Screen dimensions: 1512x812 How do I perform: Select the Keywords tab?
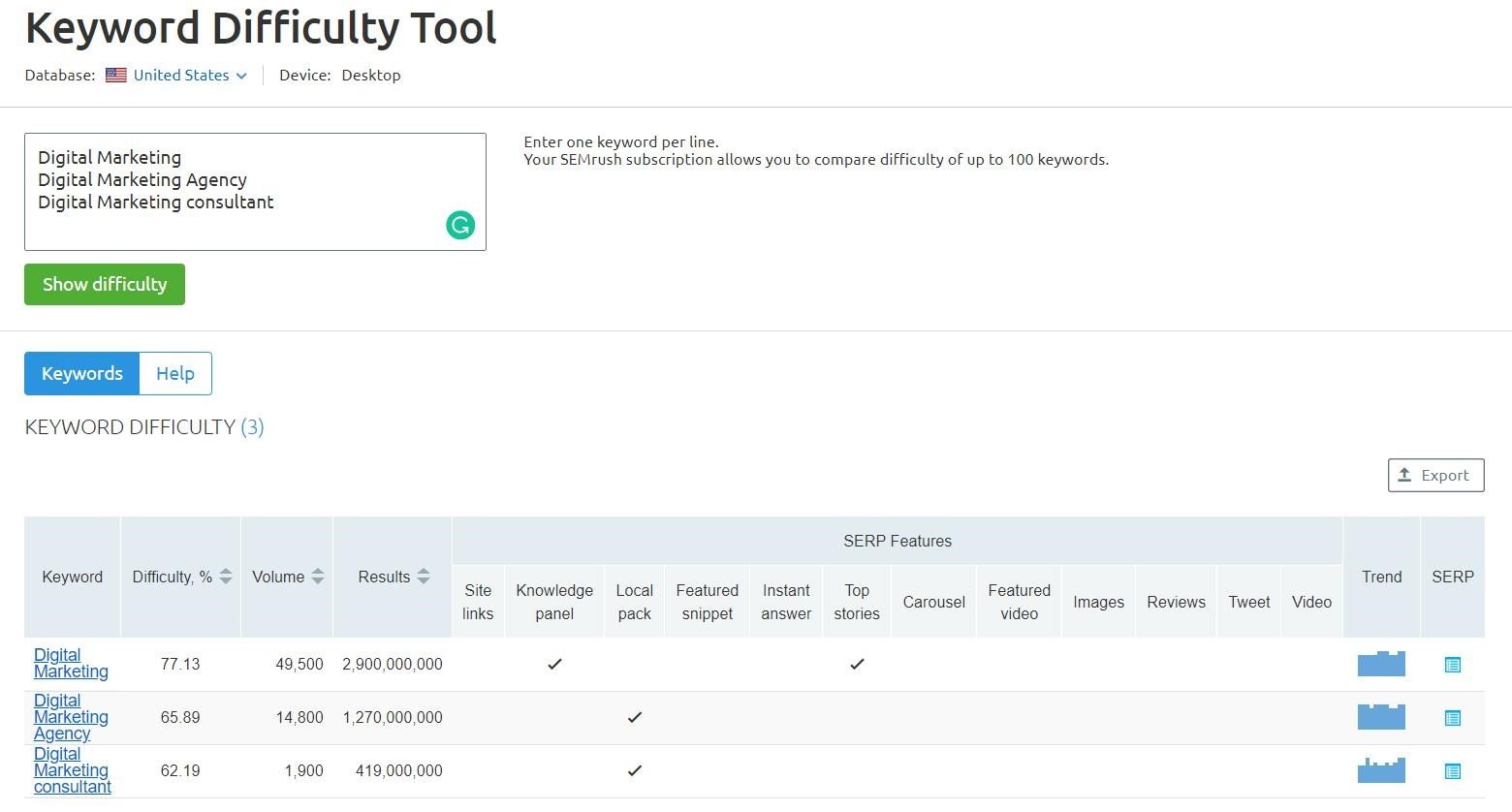[82, 374]
